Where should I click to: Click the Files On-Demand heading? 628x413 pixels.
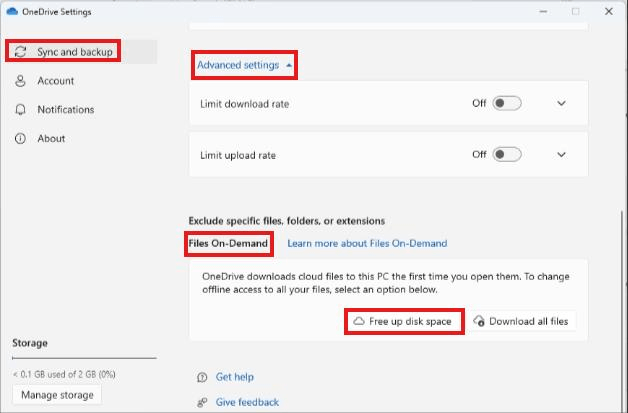click(228, 244)
